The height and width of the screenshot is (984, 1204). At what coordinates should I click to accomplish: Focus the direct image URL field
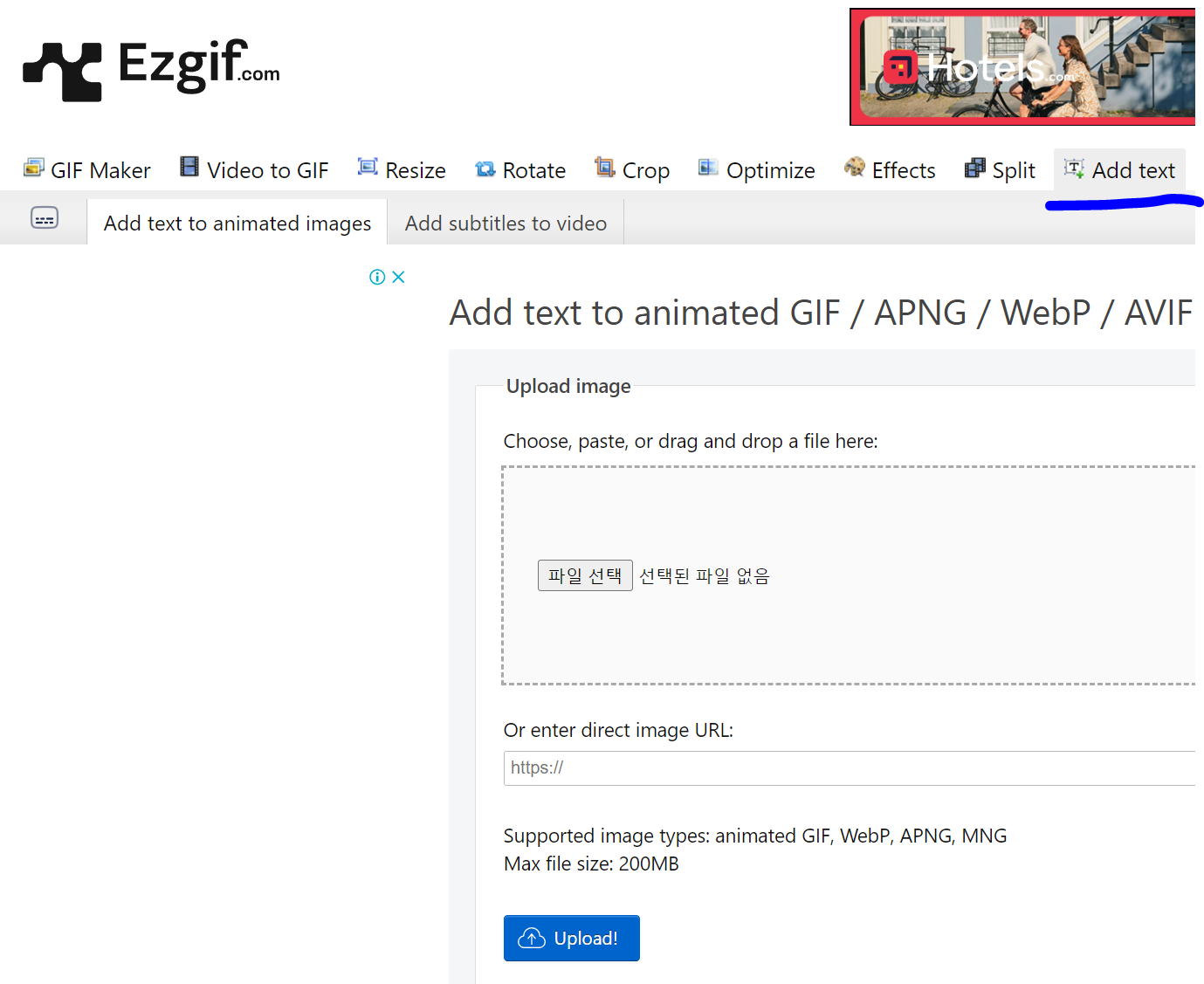tap(850, 768)
